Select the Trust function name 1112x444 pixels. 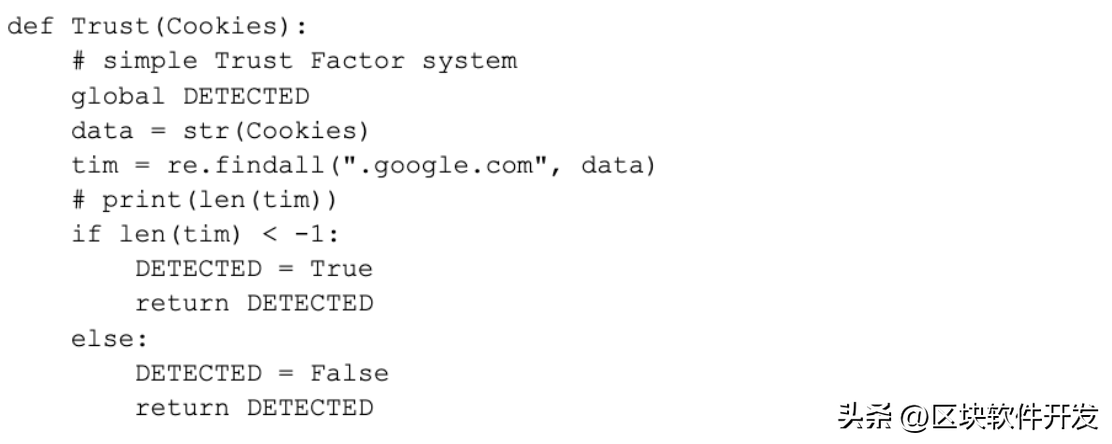[111, 26]
